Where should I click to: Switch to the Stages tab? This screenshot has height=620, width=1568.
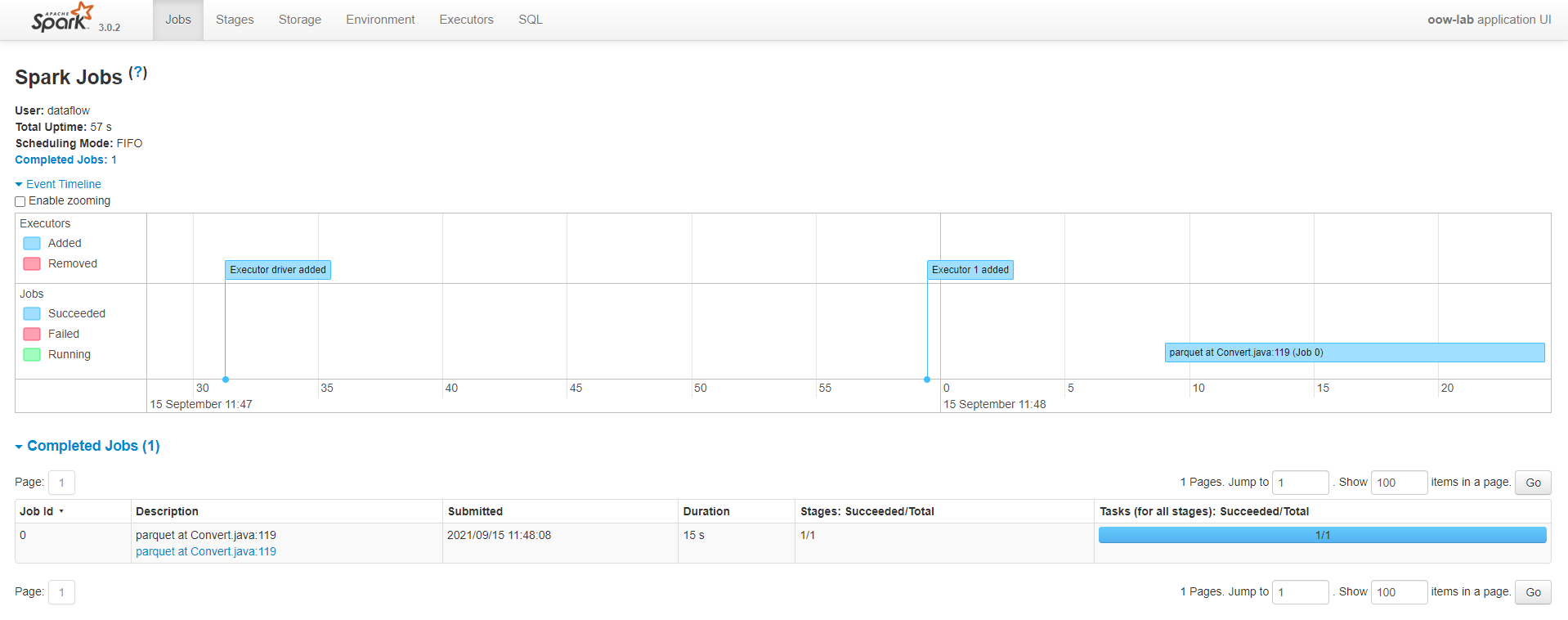click(235, 20)
